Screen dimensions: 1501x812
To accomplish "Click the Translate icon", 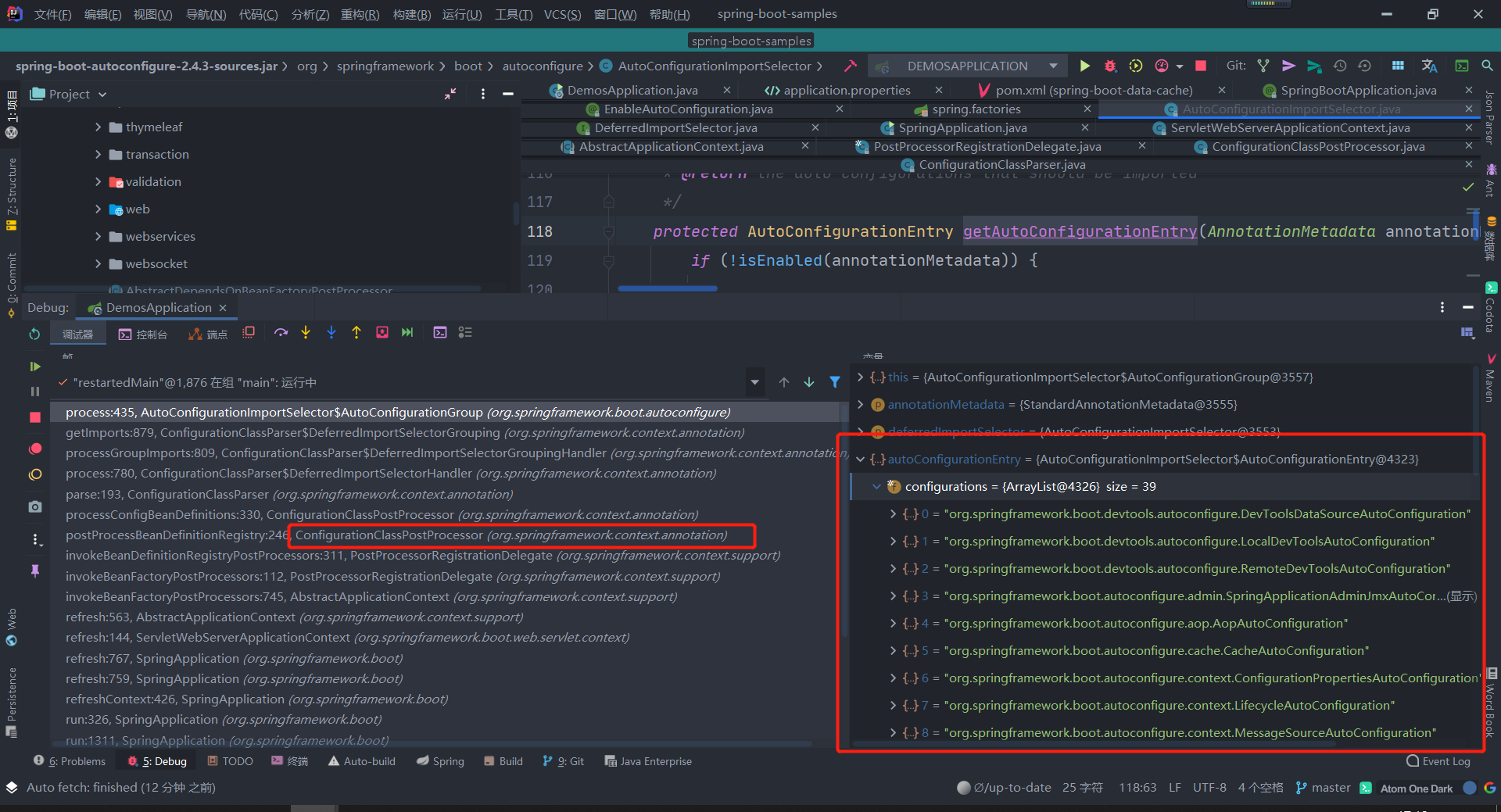I will [1429, 66].
